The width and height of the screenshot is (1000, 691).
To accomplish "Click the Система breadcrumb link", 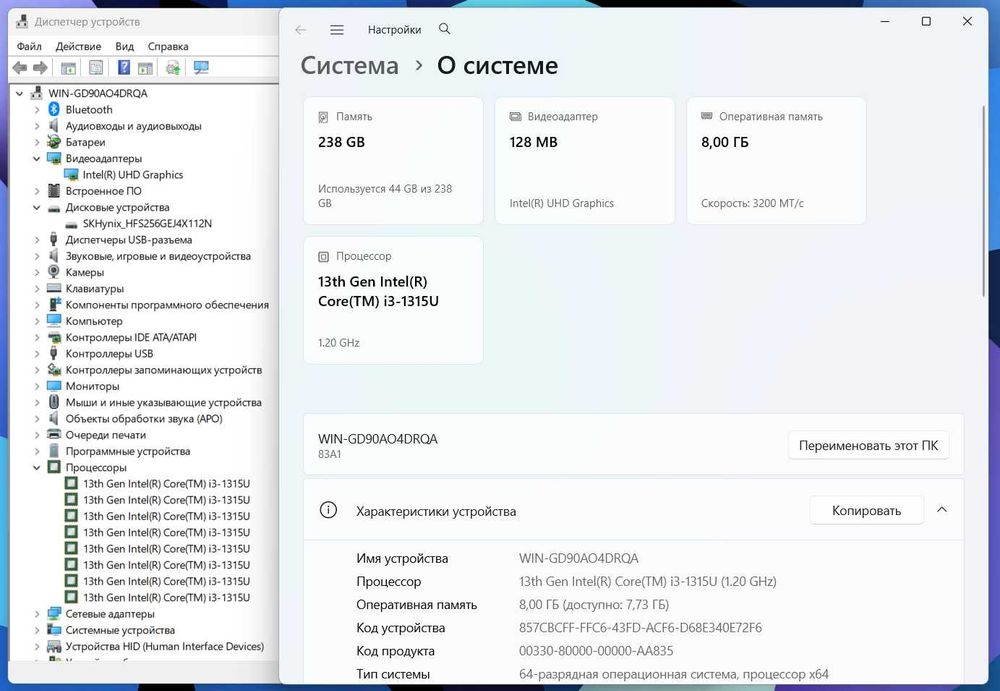I will [x=349, y=66].
